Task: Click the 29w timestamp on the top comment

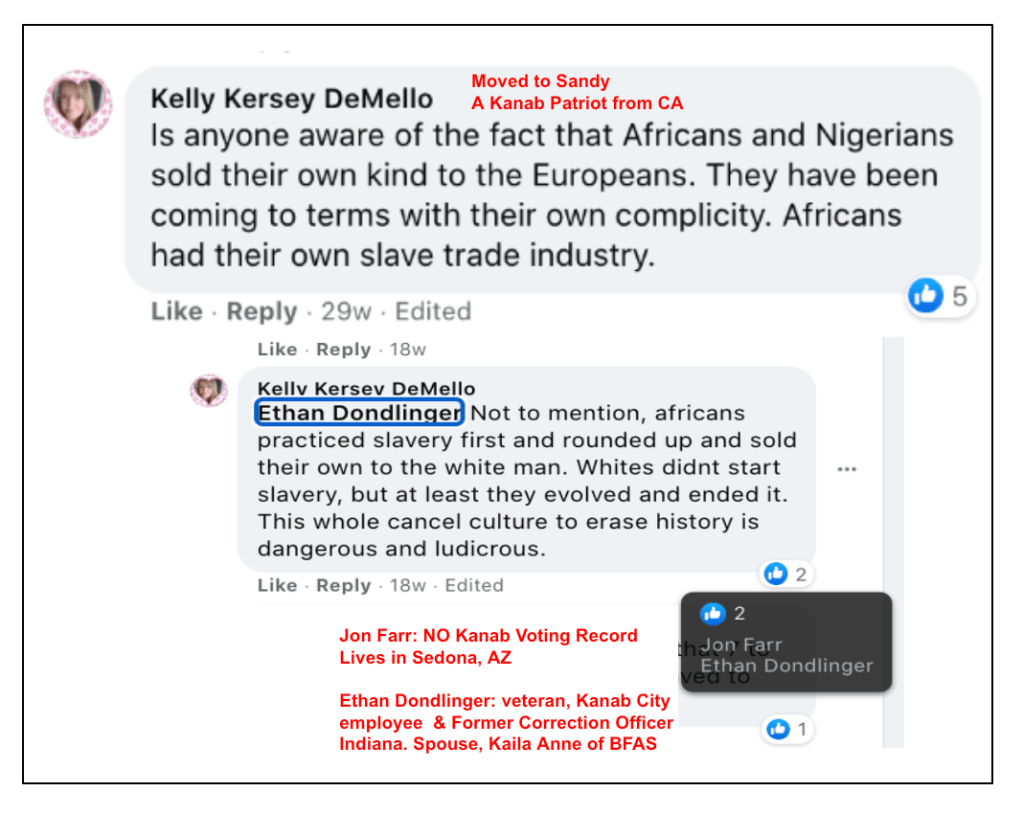Action: [346, 311]
